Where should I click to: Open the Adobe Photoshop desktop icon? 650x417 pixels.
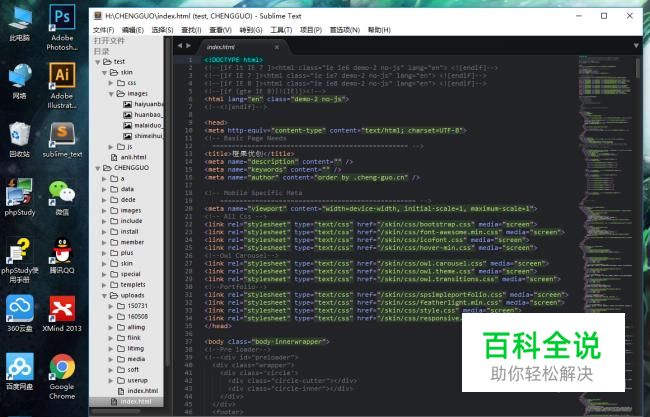pyautogui.click(x=62, y=27)
